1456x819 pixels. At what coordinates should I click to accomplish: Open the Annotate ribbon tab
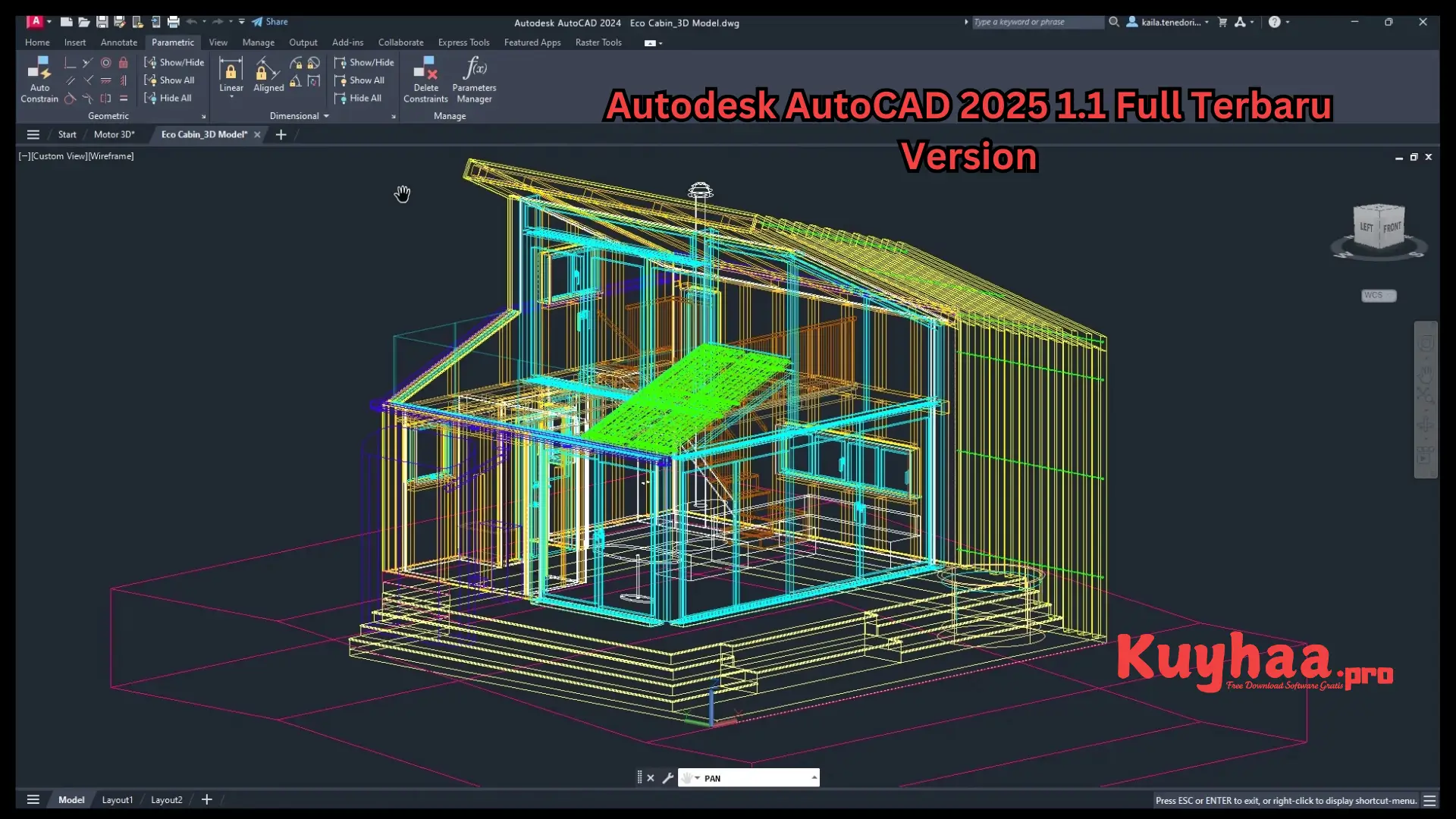pos(118,42)
